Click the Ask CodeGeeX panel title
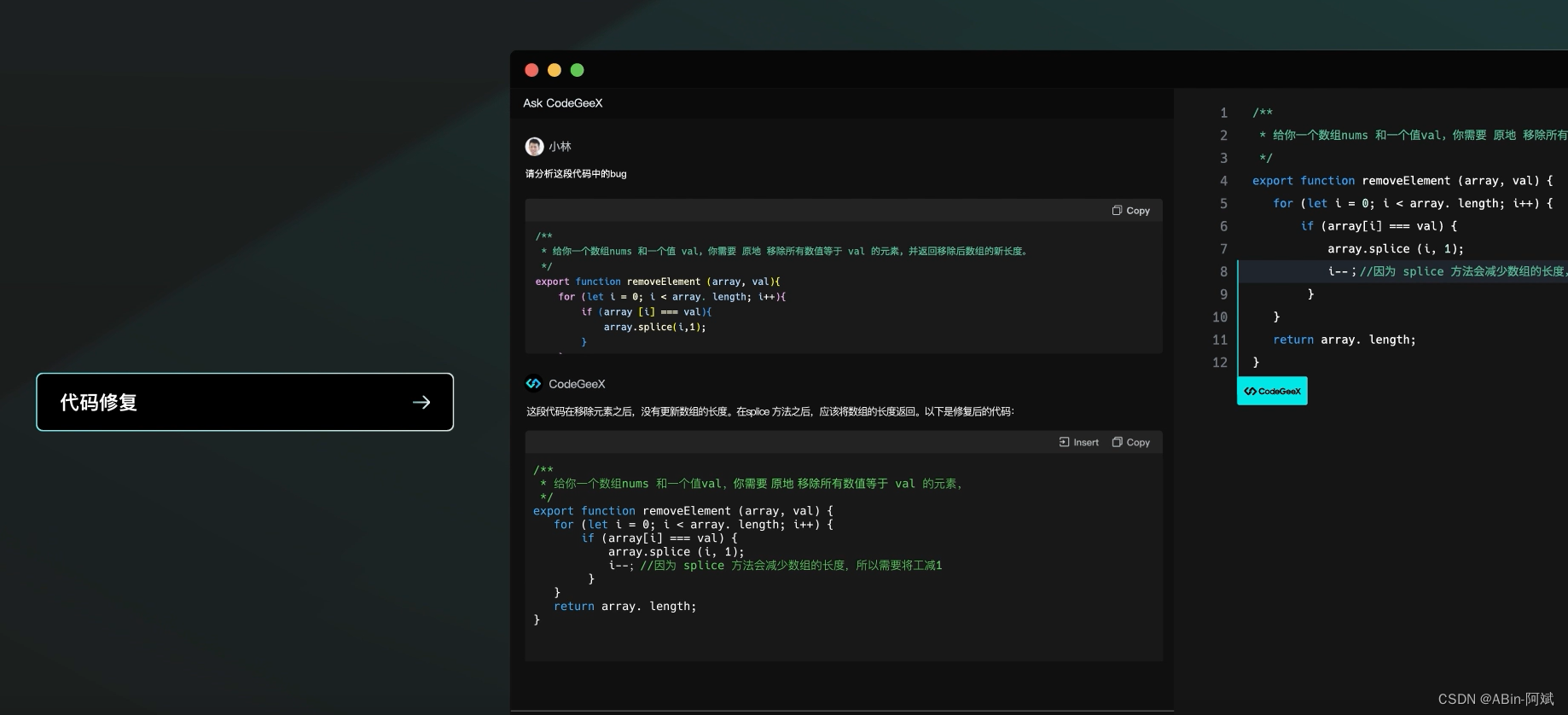Screen dimensions: 1568x715 point(563,103)
